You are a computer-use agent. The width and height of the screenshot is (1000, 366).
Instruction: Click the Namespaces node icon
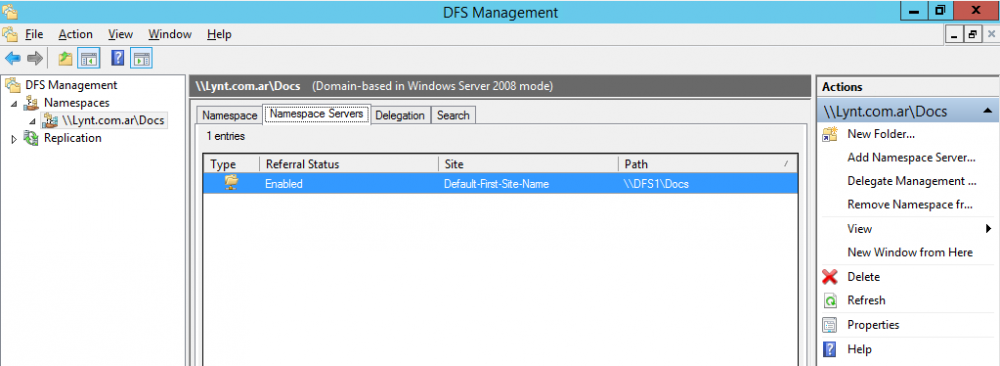tap(31, 103)
